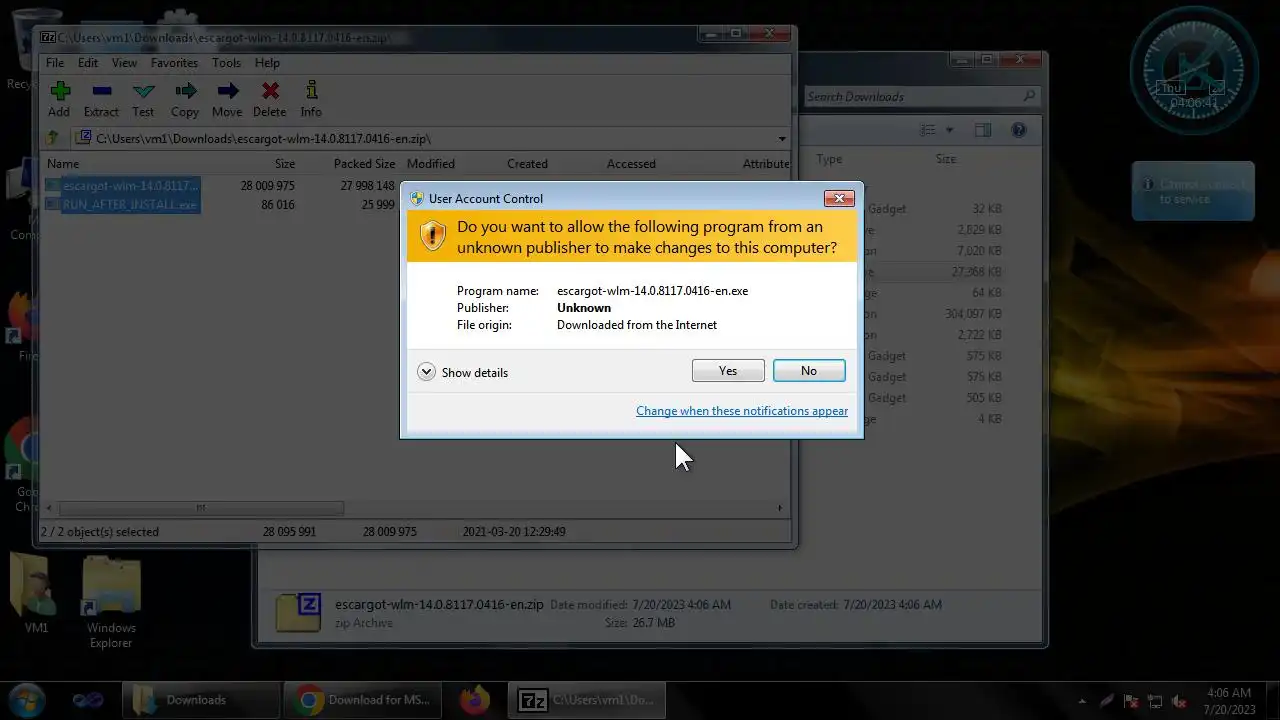Click No in User Account Control

tap(809, 370)
